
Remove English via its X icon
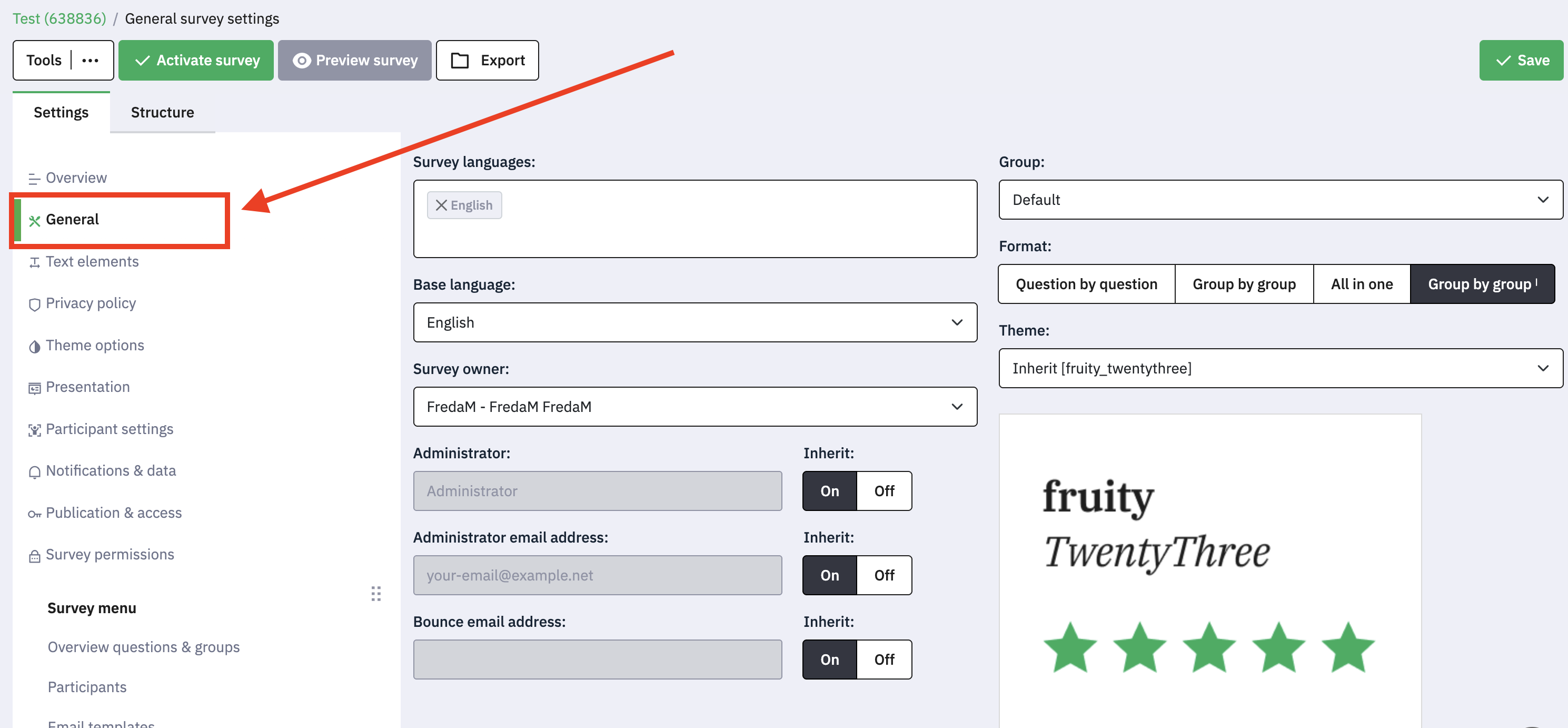(441, 205)
